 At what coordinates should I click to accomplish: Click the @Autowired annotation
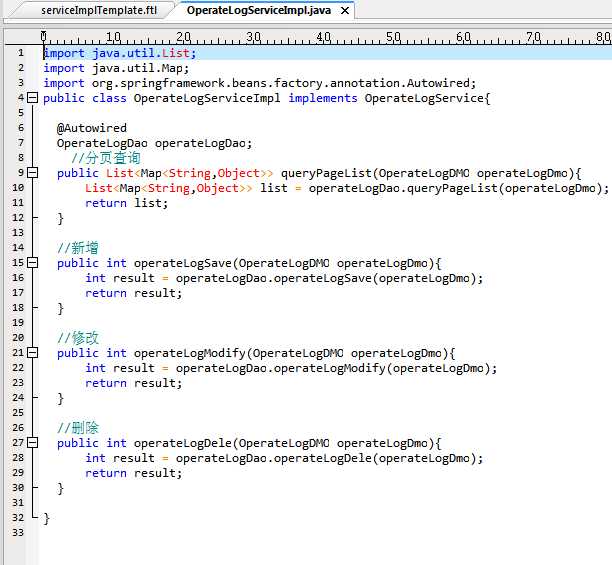tap(92, 128)
